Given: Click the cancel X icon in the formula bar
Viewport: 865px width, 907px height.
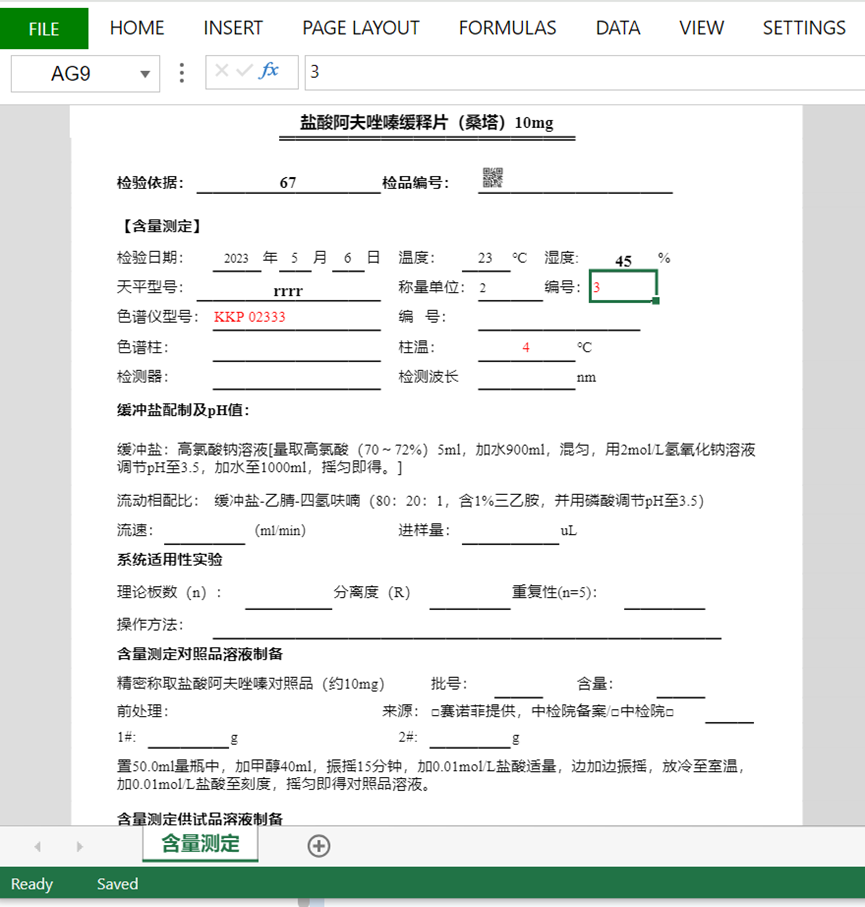Looking at the screenshot, I should 222,72.
